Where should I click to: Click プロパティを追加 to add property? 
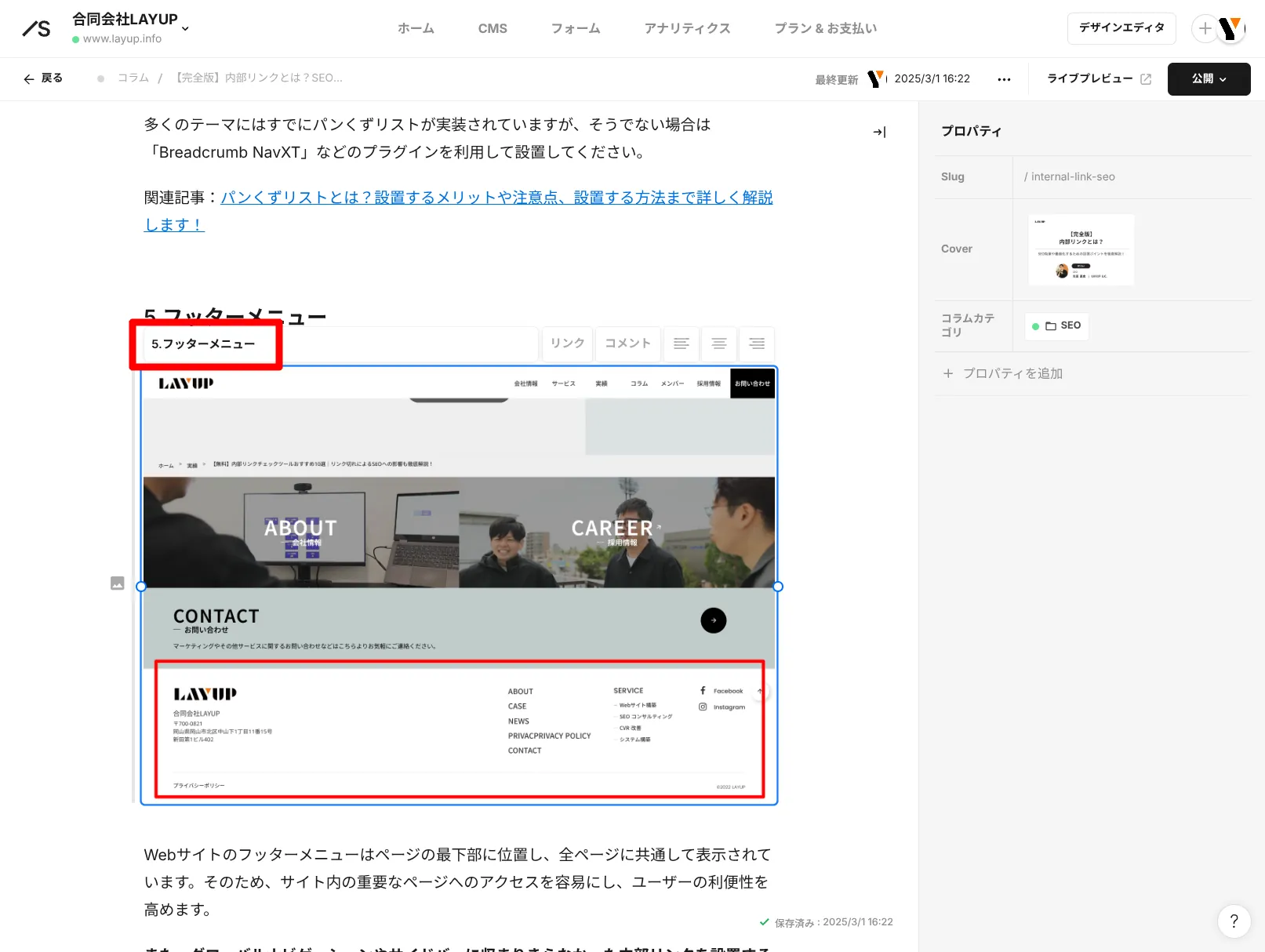point(1003,373)
